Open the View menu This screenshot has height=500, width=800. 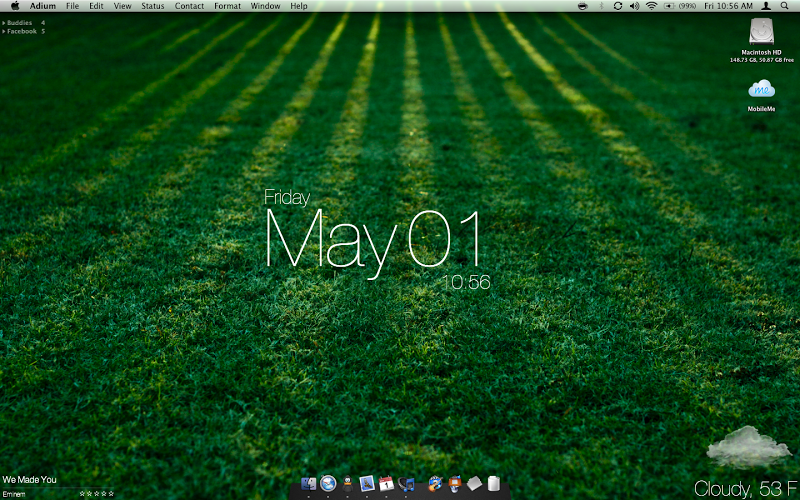coord(122,6)
